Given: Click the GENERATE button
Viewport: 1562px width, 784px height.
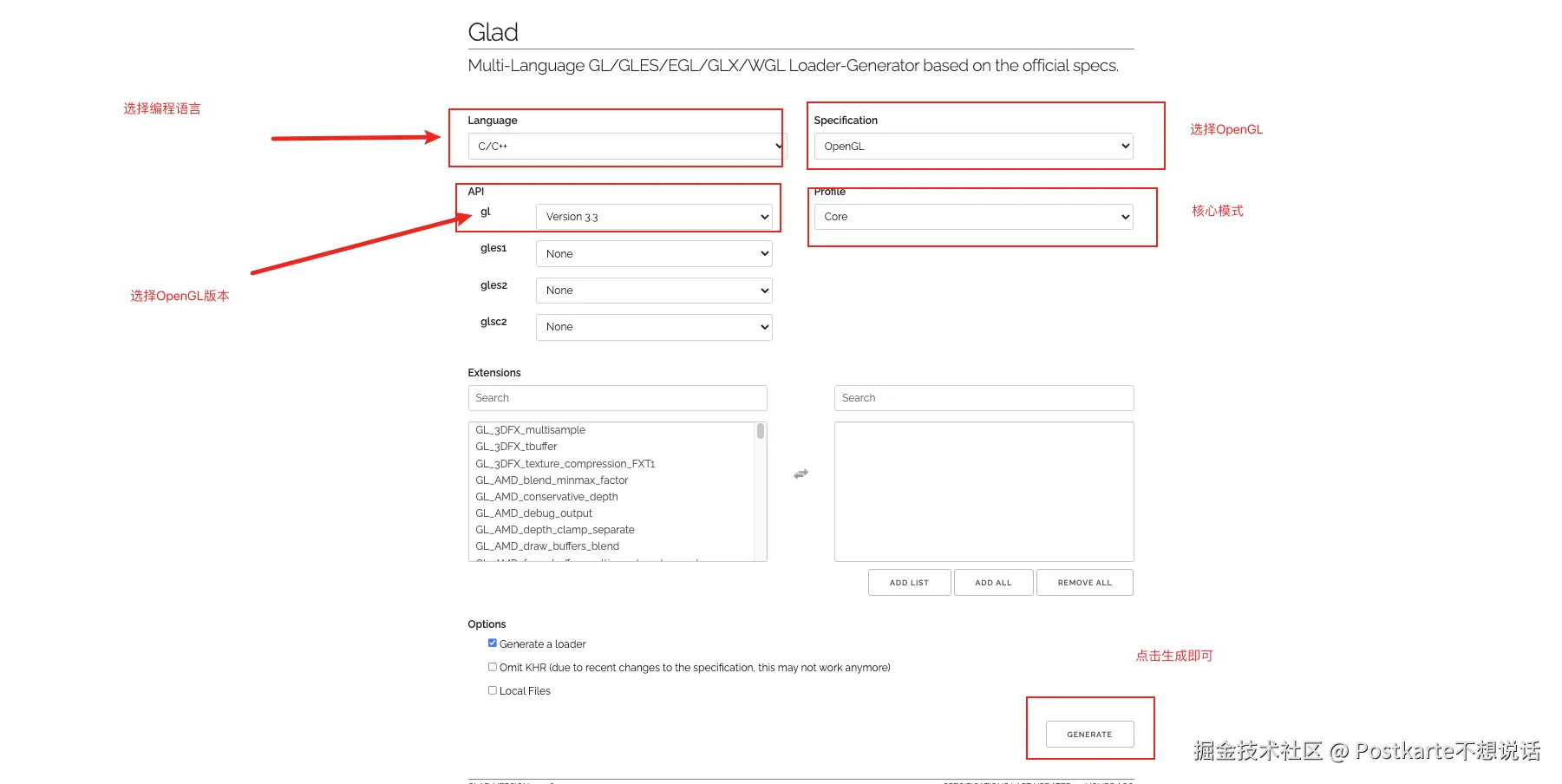Looking at the screenshot, I should [x=1089, y=734].
